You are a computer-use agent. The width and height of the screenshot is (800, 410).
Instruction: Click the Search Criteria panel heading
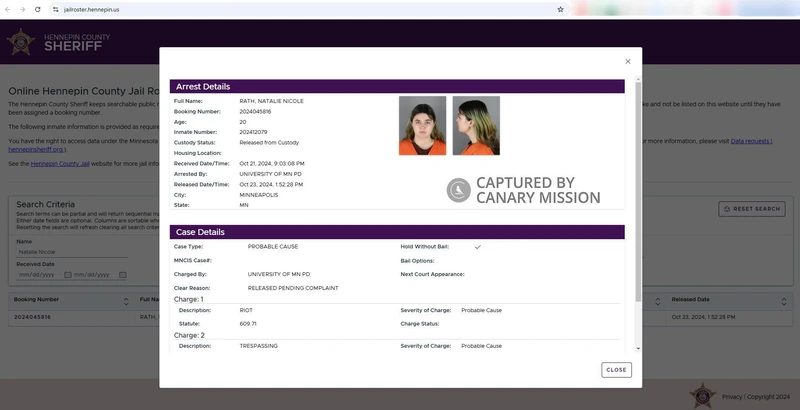pos(45,204)
